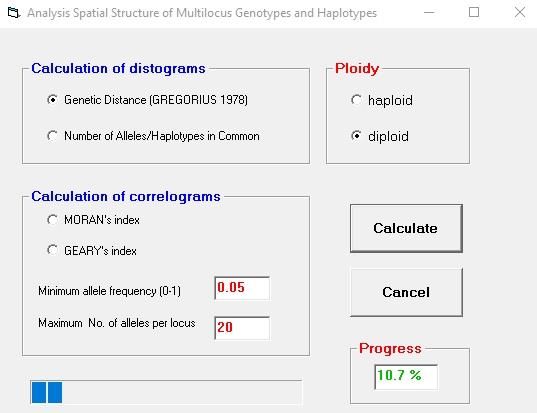Focus the Minimum allele frequency field
The image size is (537, 413).
242,288
